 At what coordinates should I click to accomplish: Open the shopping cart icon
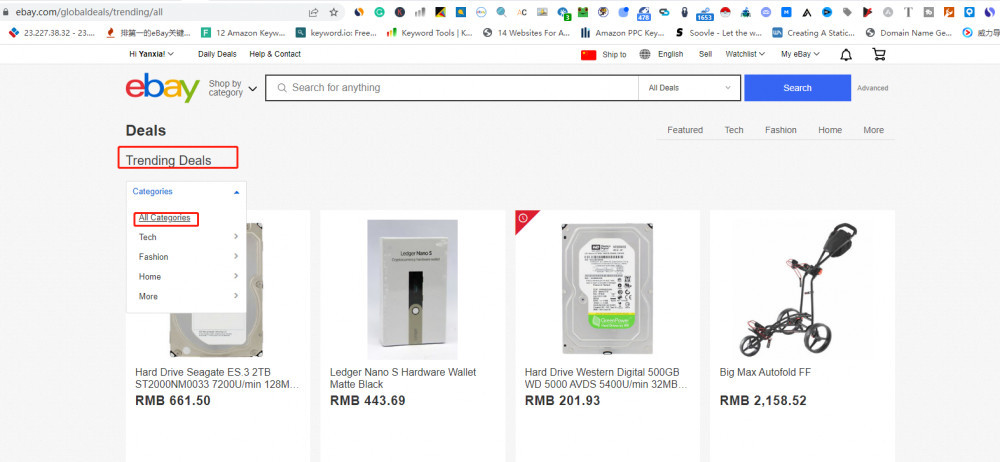879,54
